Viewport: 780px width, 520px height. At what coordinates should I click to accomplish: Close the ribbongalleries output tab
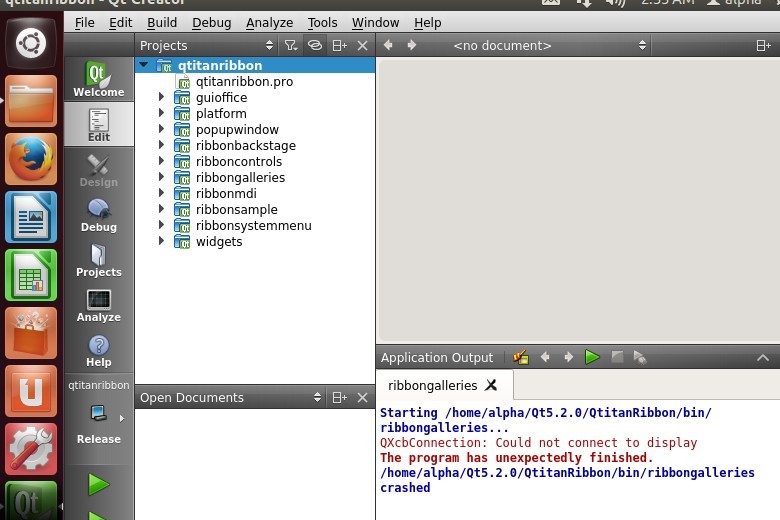(x=491, y=385)
